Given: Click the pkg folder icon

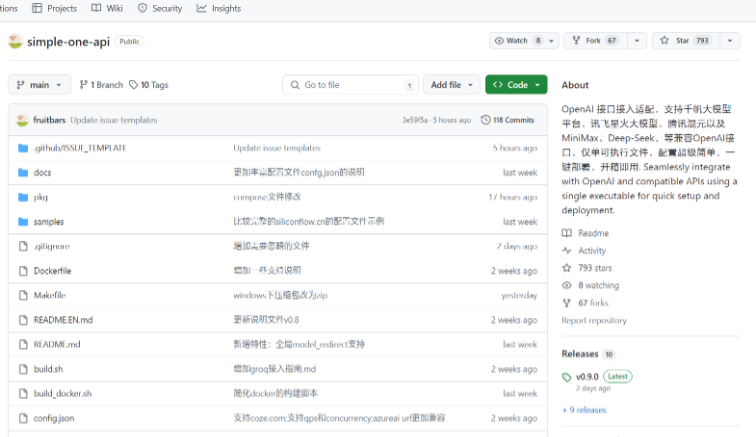Looking at the screenshot, I should click(x=23, y=197).
